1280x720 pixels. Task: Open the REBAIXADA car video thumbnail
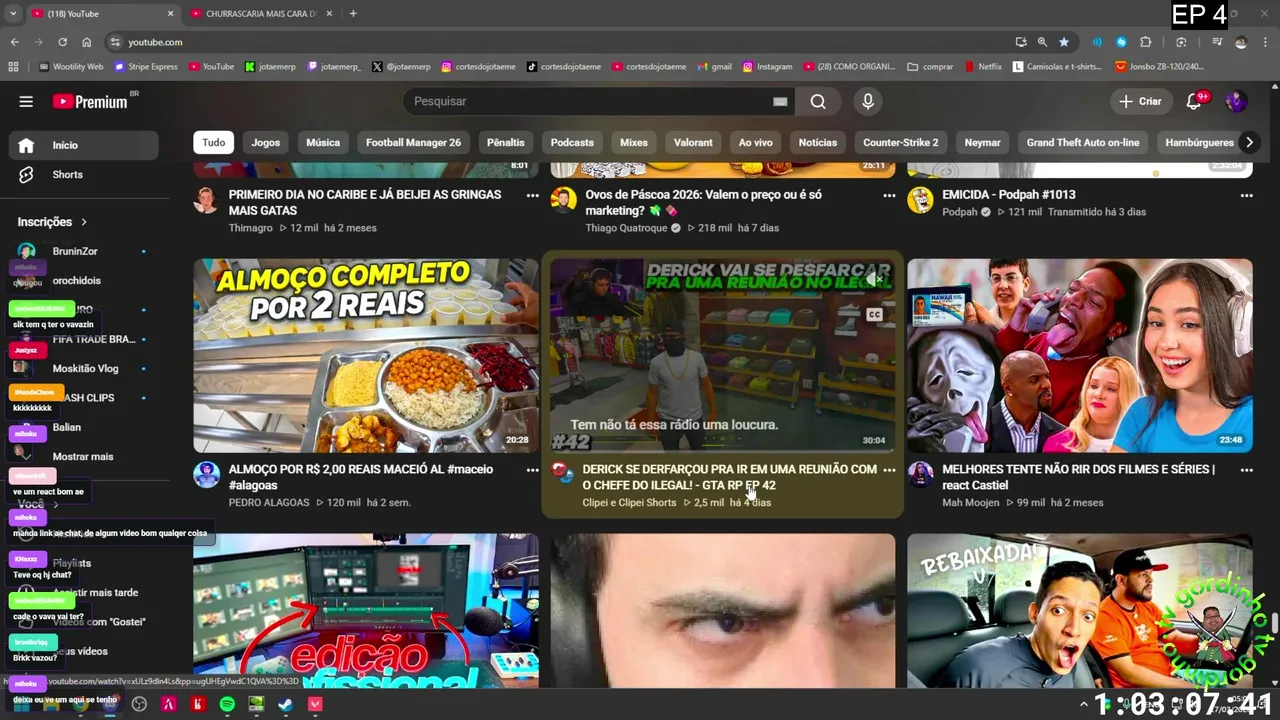[1080, 610]
